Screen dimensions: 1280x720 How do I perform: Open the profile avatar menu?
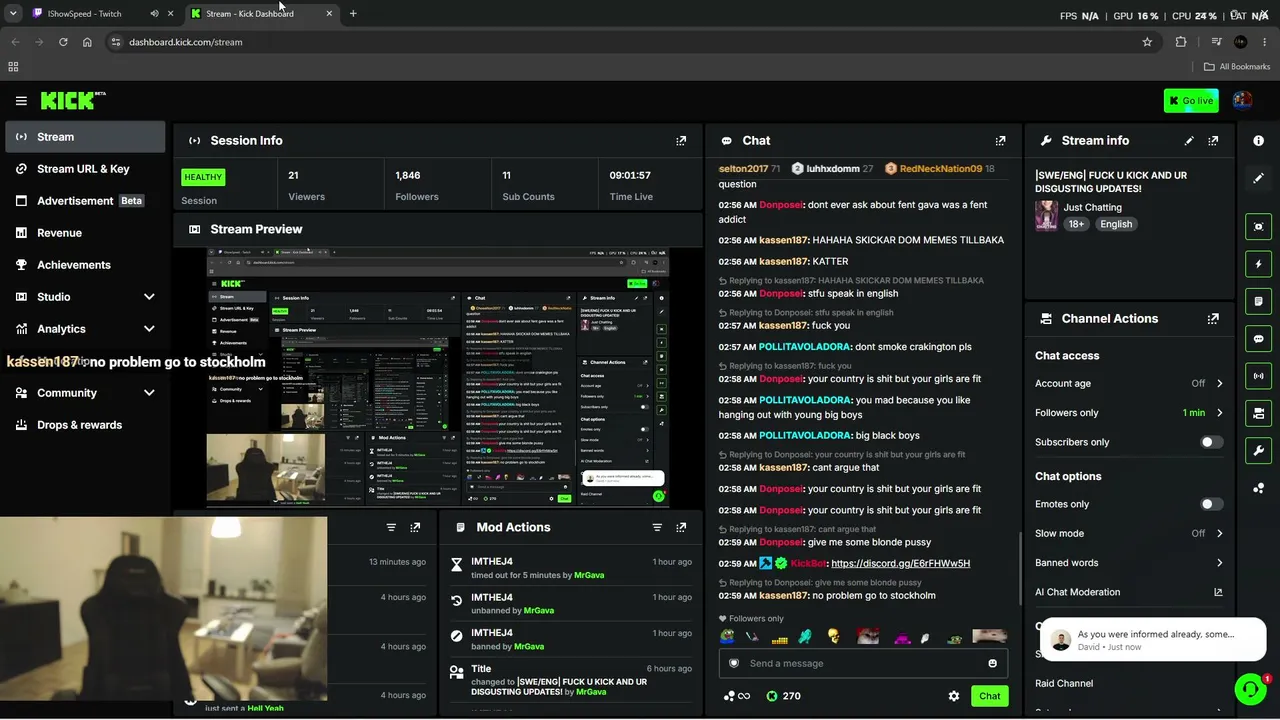coord(1242,101)
